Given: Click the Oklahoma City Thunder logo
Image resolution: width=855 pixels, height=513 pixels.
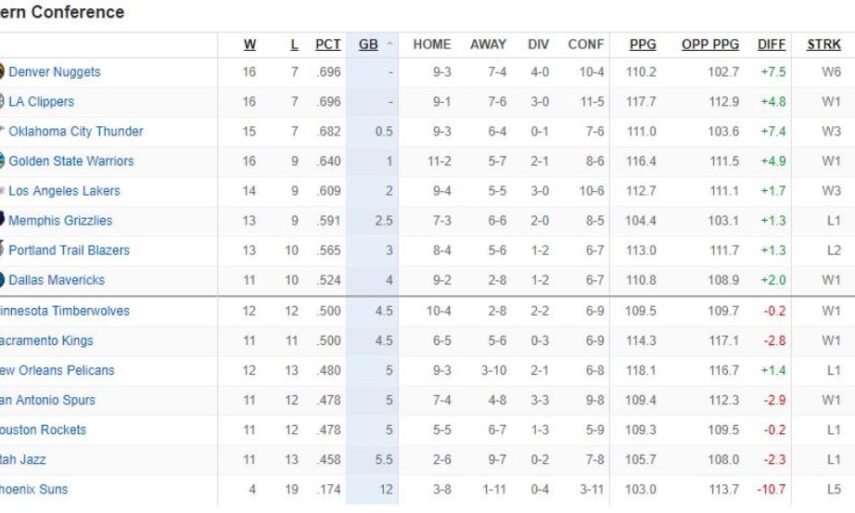Looking at the screenshot, I should [3, 131].
